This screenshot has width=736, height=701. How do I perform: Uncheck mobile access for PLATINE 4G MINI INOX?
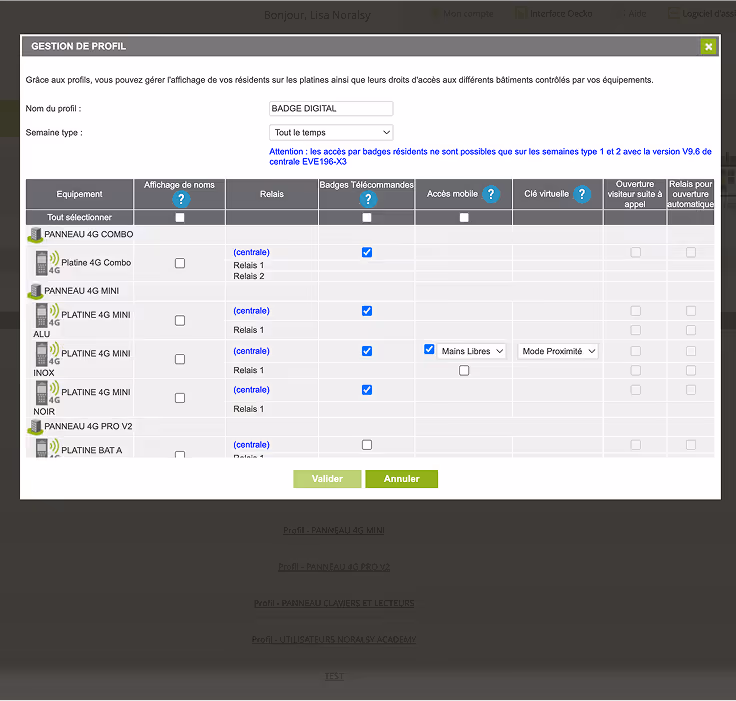(429, 350)
